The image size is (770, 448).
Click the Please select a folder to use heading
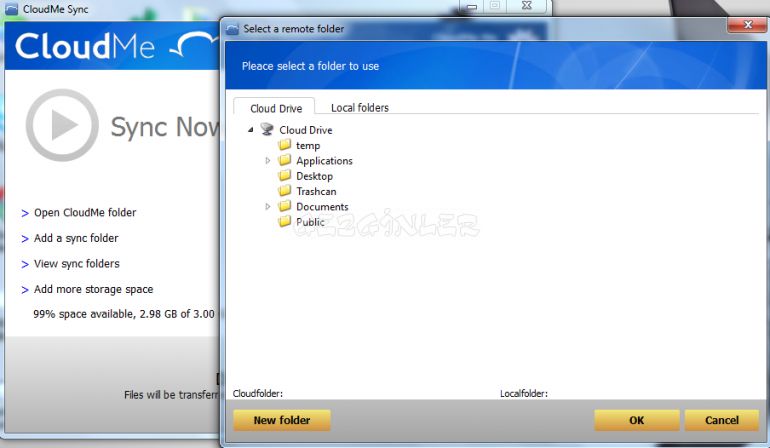click(x=310, y=66)
